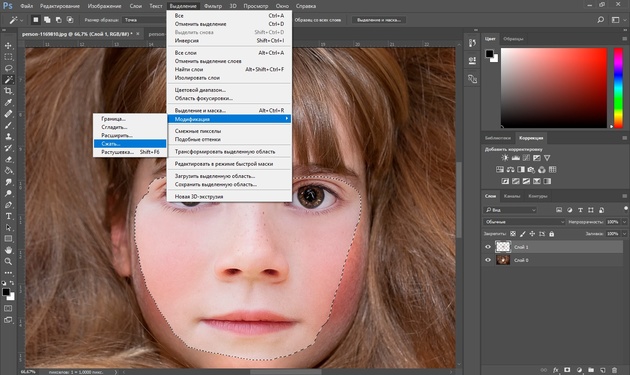
Task: Select Слой 0 layer thumbnail
Action: pyautogui.click(x=503, y=260)
